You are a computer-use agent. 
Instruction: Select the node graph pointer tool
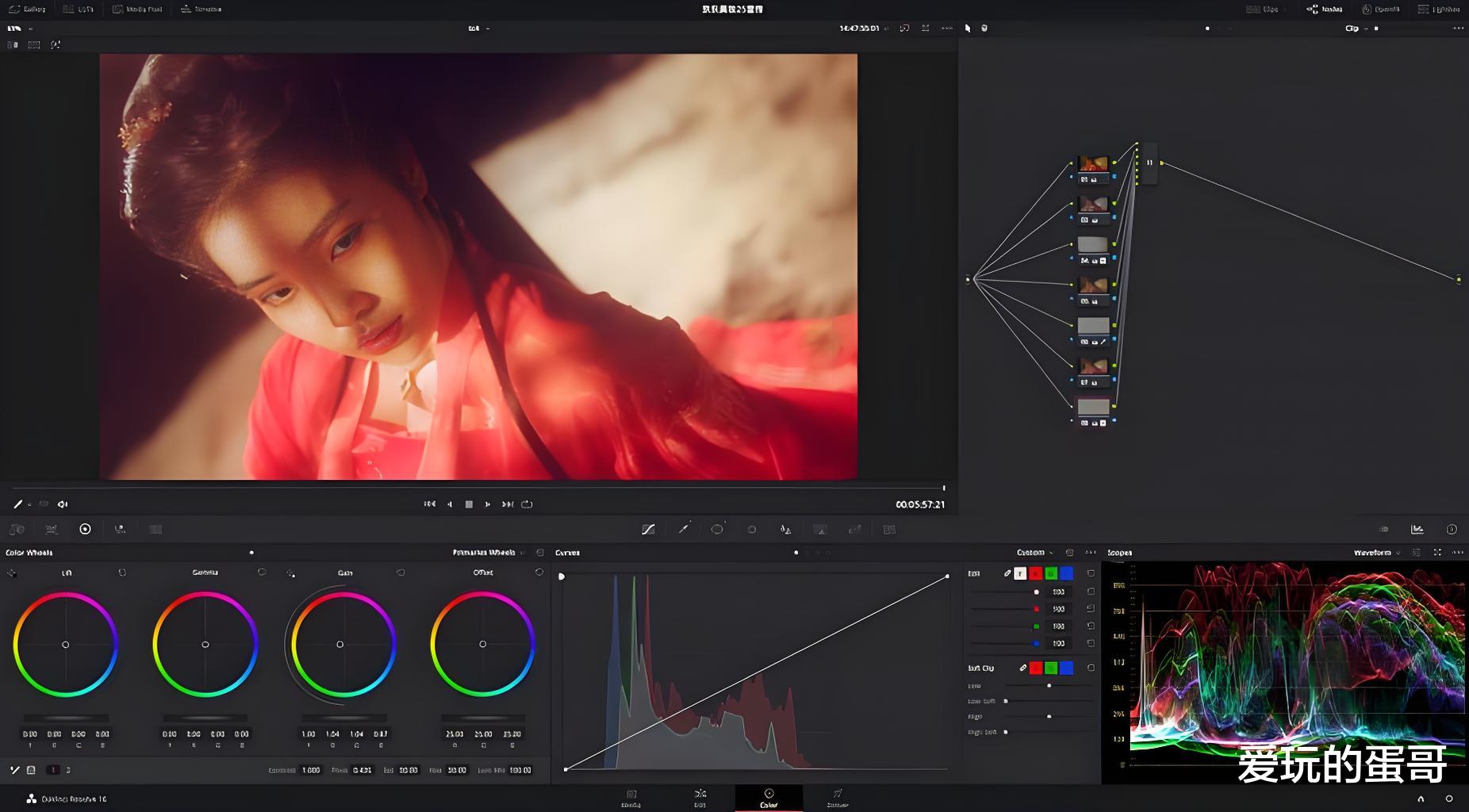tap(968, 28)
